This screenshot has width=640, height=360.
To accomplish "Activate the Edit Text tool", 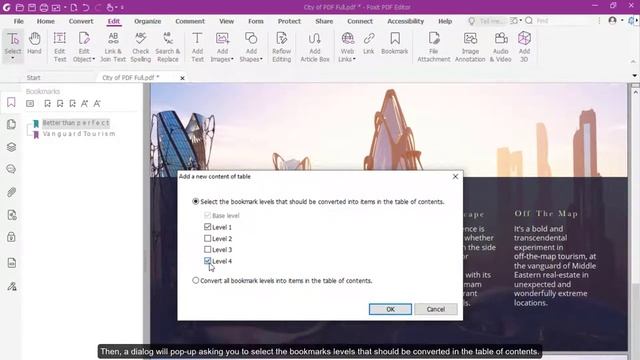I will (60, 47).
